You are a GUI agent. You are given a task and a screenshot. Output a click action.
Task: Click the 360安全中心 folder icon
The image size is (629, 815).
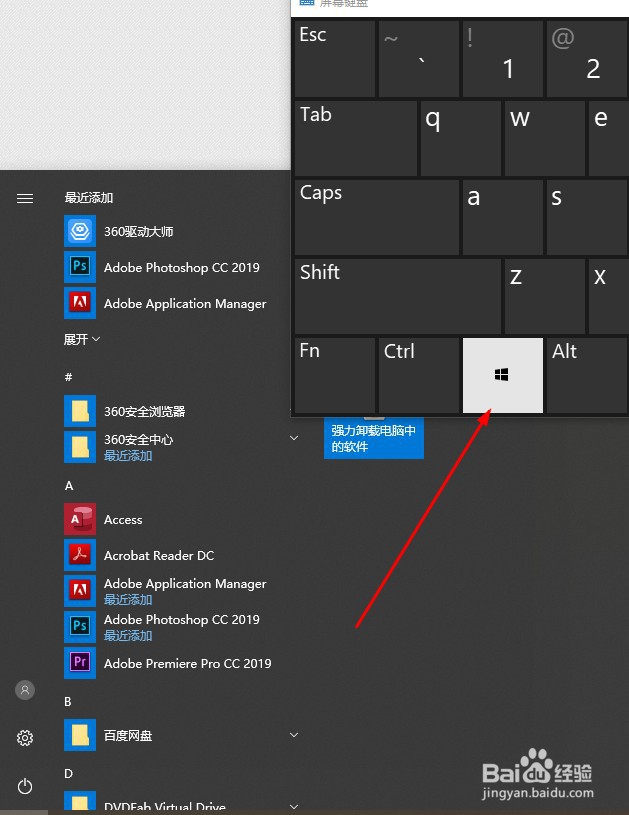tap(80, 447)
